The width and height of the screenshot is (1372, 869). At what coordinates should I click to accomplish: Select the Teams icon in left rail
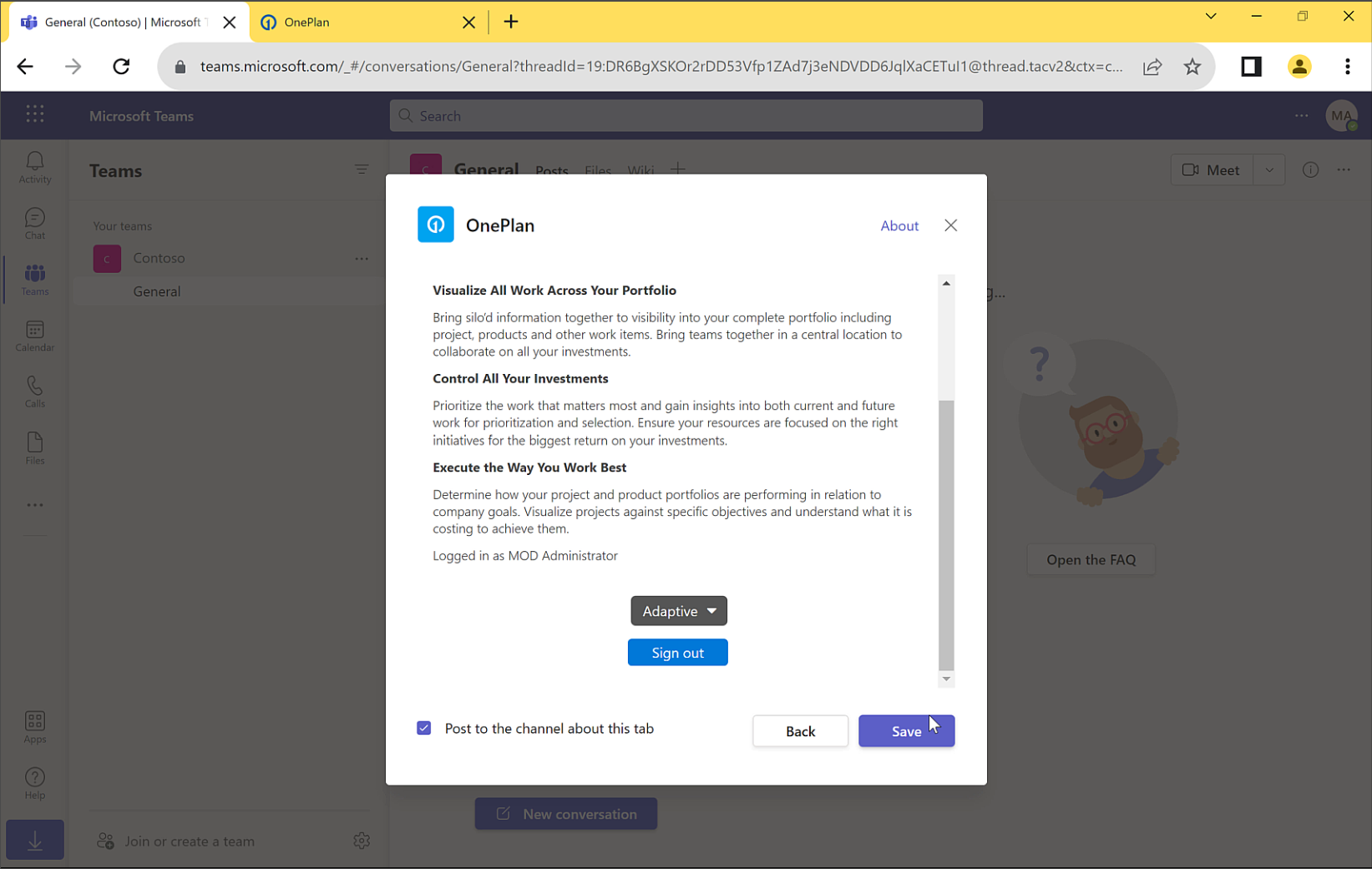pos(34,280)
